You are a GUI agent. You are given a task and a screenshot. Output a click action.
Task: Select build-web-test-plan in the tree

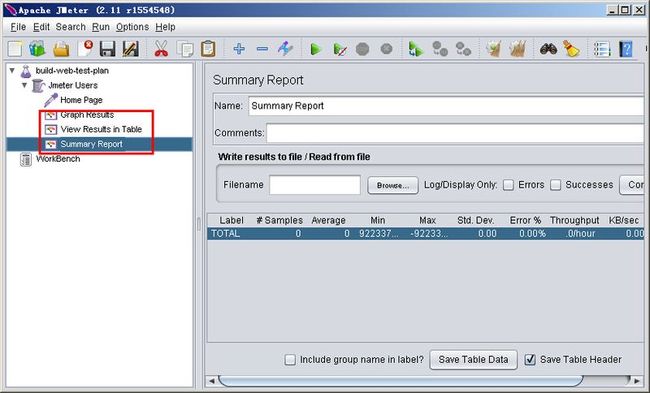[72, 71]
